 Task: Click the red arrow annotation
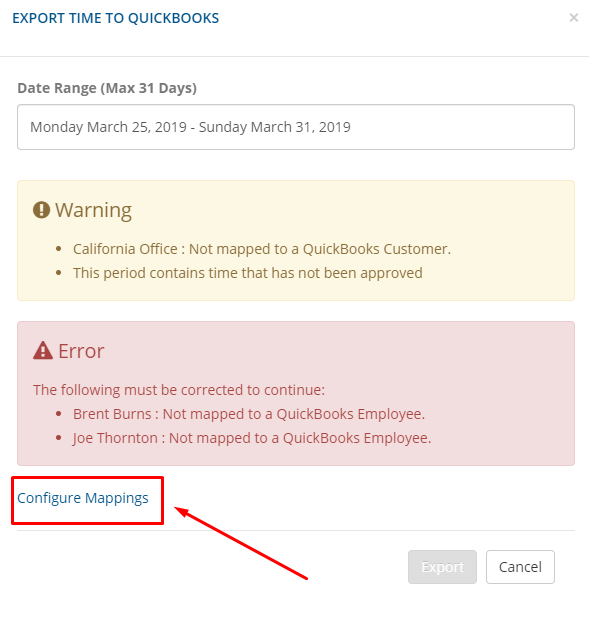[240, 543]
